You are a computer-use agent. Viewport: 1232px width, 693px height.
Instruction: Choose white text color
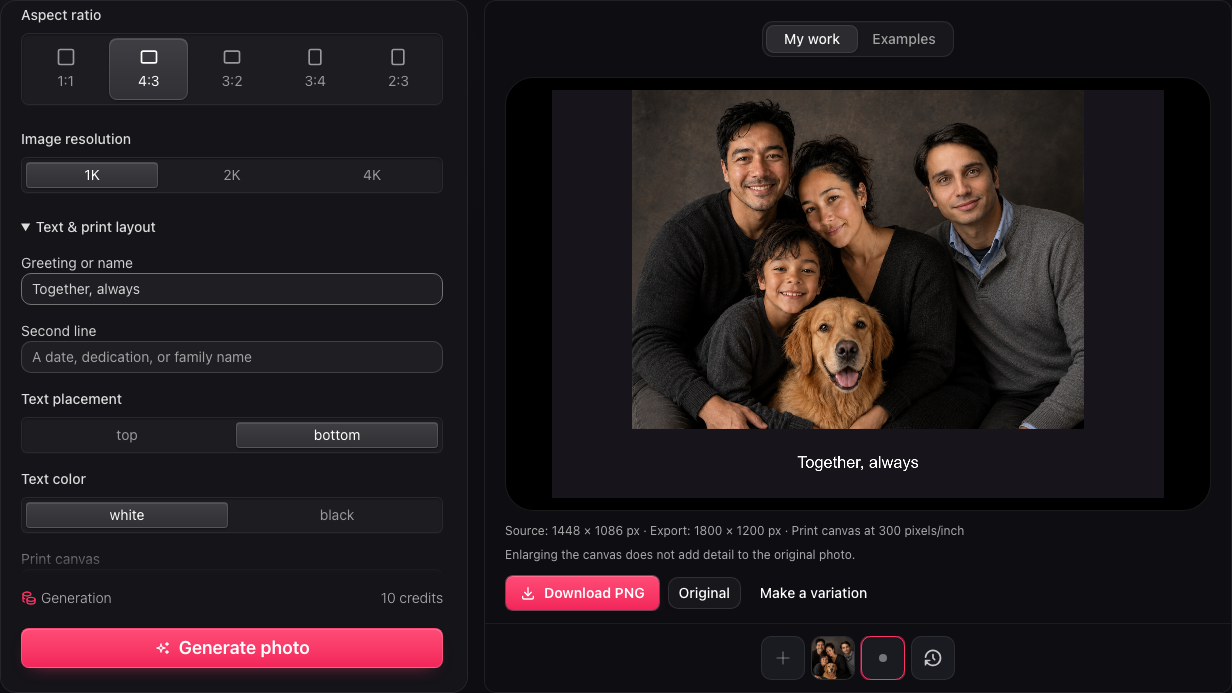[127, 515]
